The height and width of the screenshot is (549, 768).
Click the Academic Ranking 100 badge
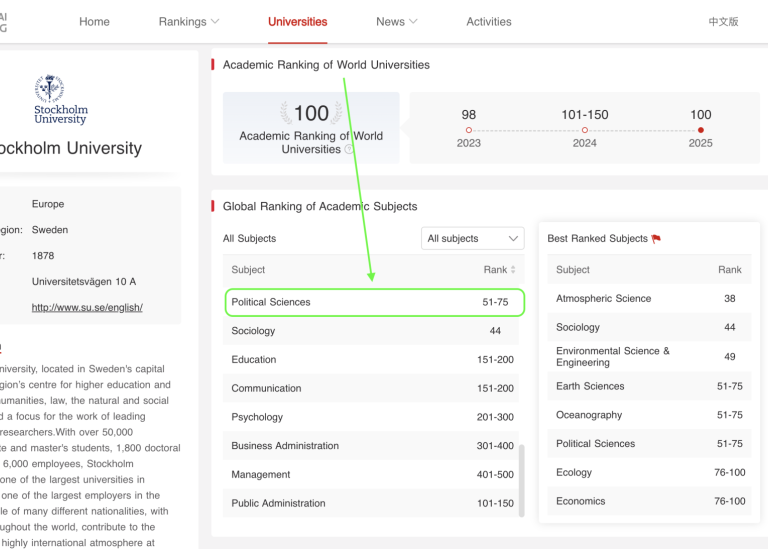pos(311,127)
